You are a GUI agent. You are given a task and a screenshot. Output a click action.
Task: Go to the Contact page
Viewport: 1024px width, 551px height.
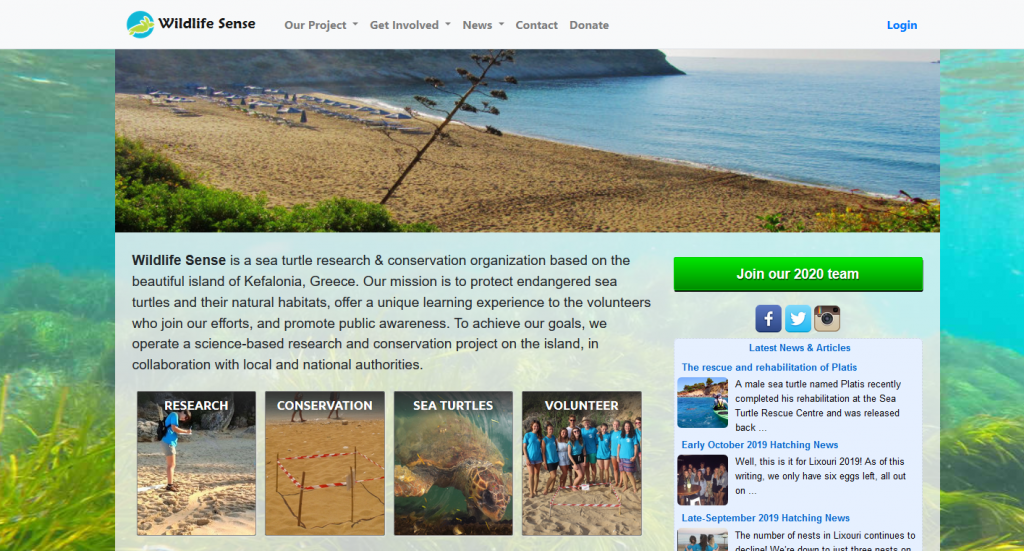click(536, 25)
